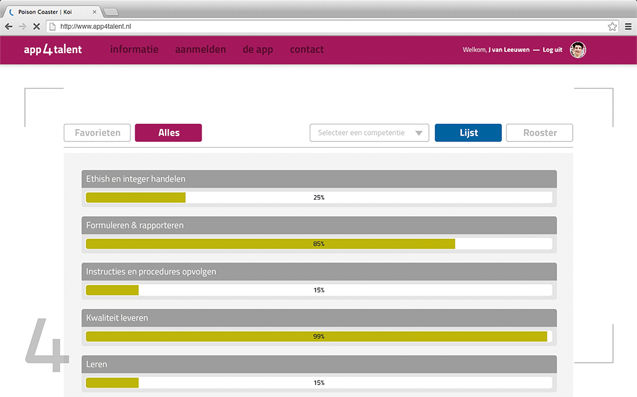Select the Lijst view button
The height and width of the screenshot is (397, 637).
coord(468,133)
